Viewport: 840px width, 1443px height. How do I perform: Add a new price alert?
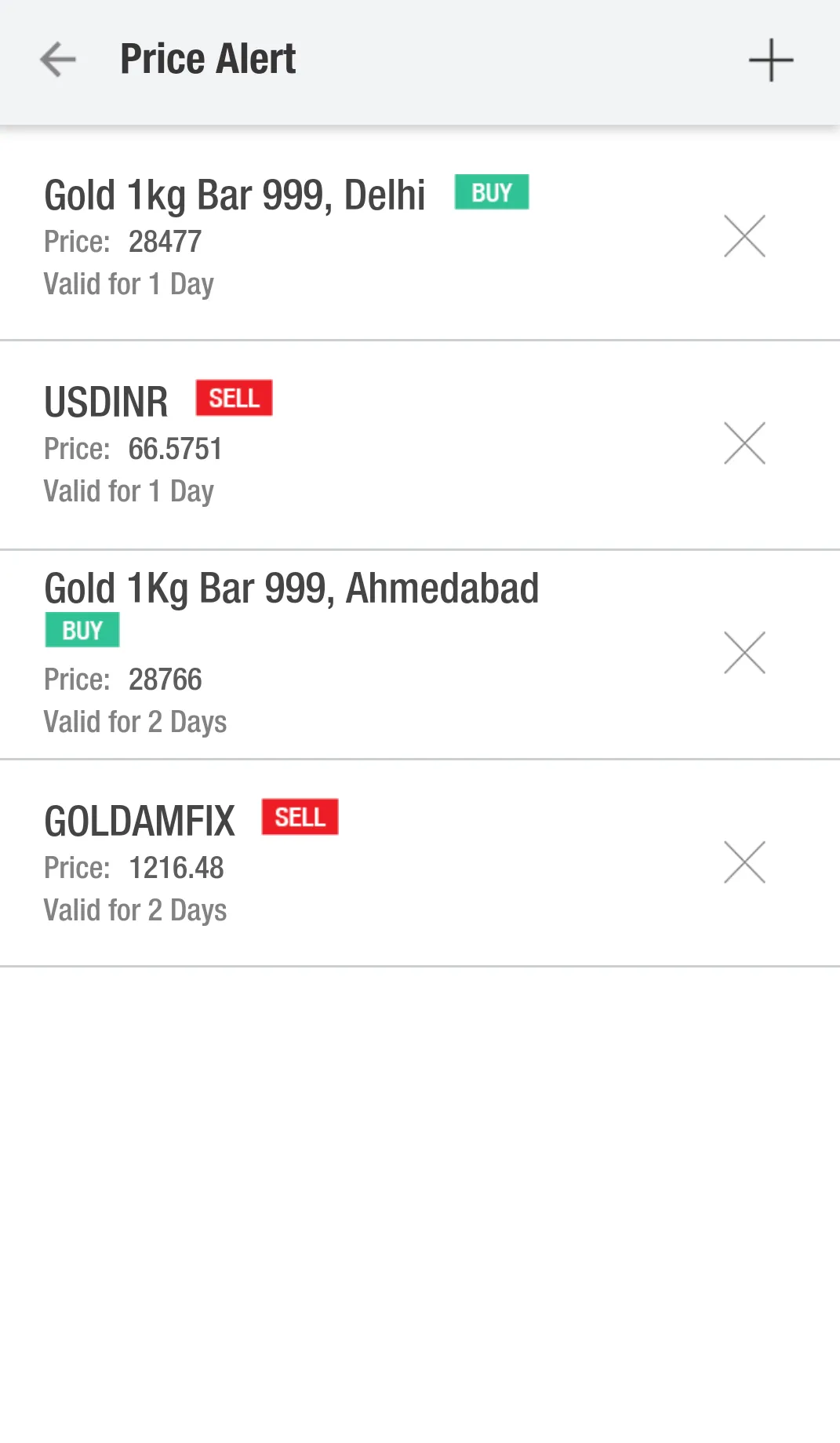pos(770,60)
